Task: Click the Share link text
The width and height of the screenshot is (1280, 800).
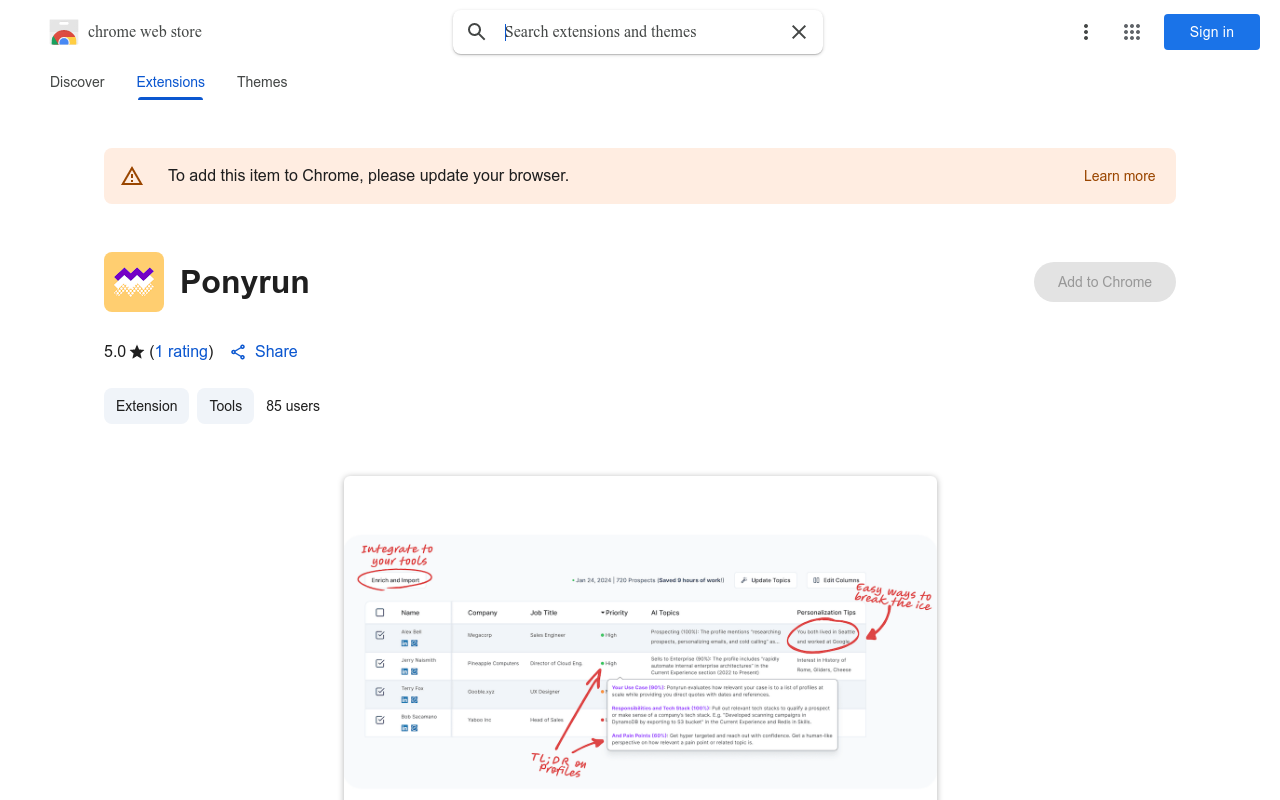Action: (276, 352)
